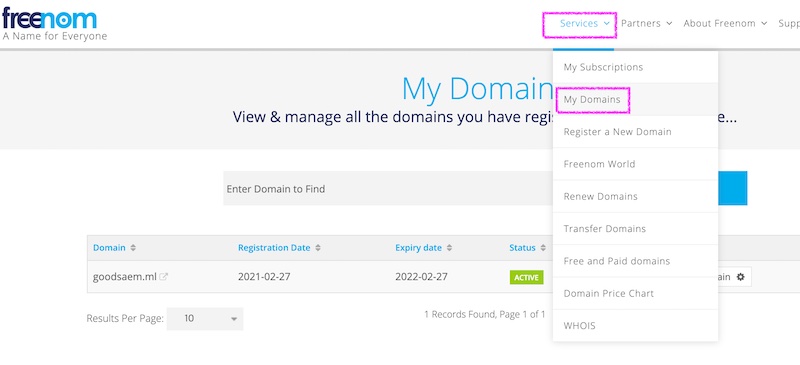Open Results Per Page dropdown showing 10
Image resolution: width=800 pixels, height=365 pixels.
(205, 319)
